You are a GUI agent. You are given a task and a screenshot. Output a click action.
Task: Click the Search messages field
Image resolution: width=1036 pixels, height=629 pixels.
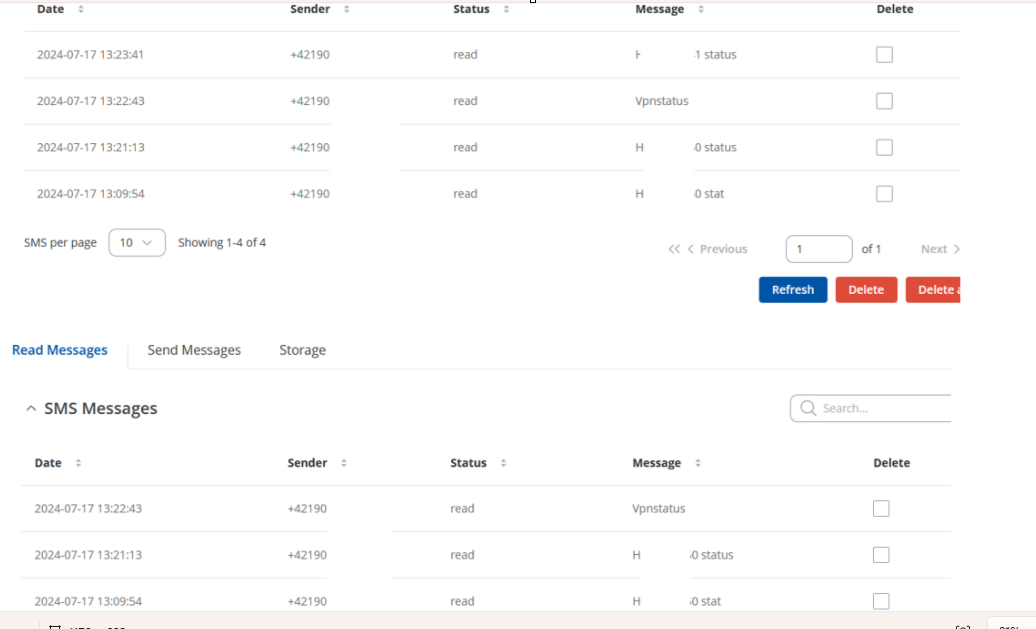(x=871, y=408)
